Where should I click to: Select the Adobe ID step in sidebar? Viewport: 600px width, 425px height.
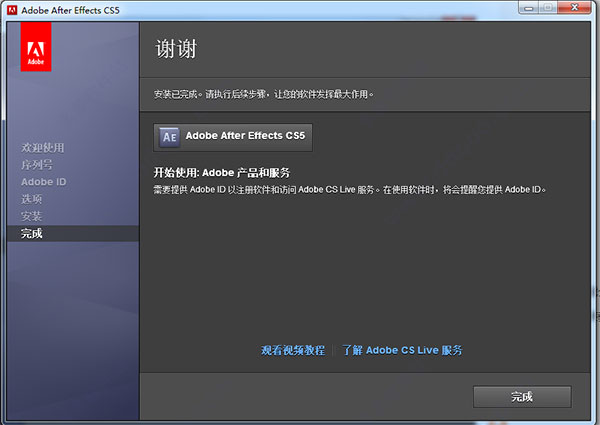tap(44, 182)
